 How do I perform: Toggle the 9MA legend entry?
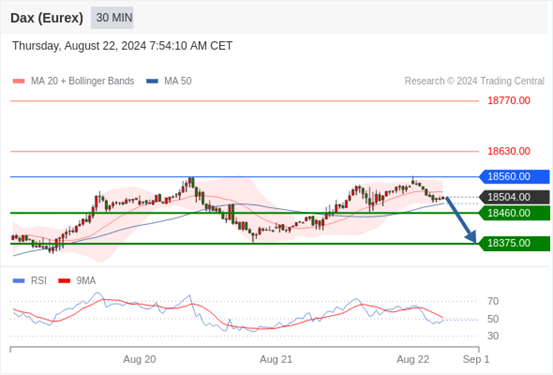pyautogui.click(x=77, y=281)
